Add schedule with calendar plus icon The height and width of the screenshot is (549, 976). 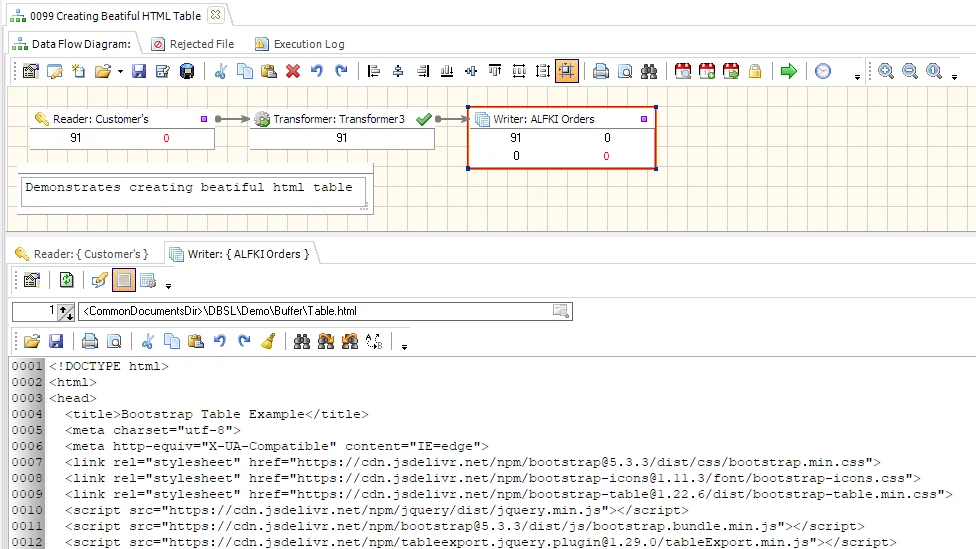pos(707,71)
